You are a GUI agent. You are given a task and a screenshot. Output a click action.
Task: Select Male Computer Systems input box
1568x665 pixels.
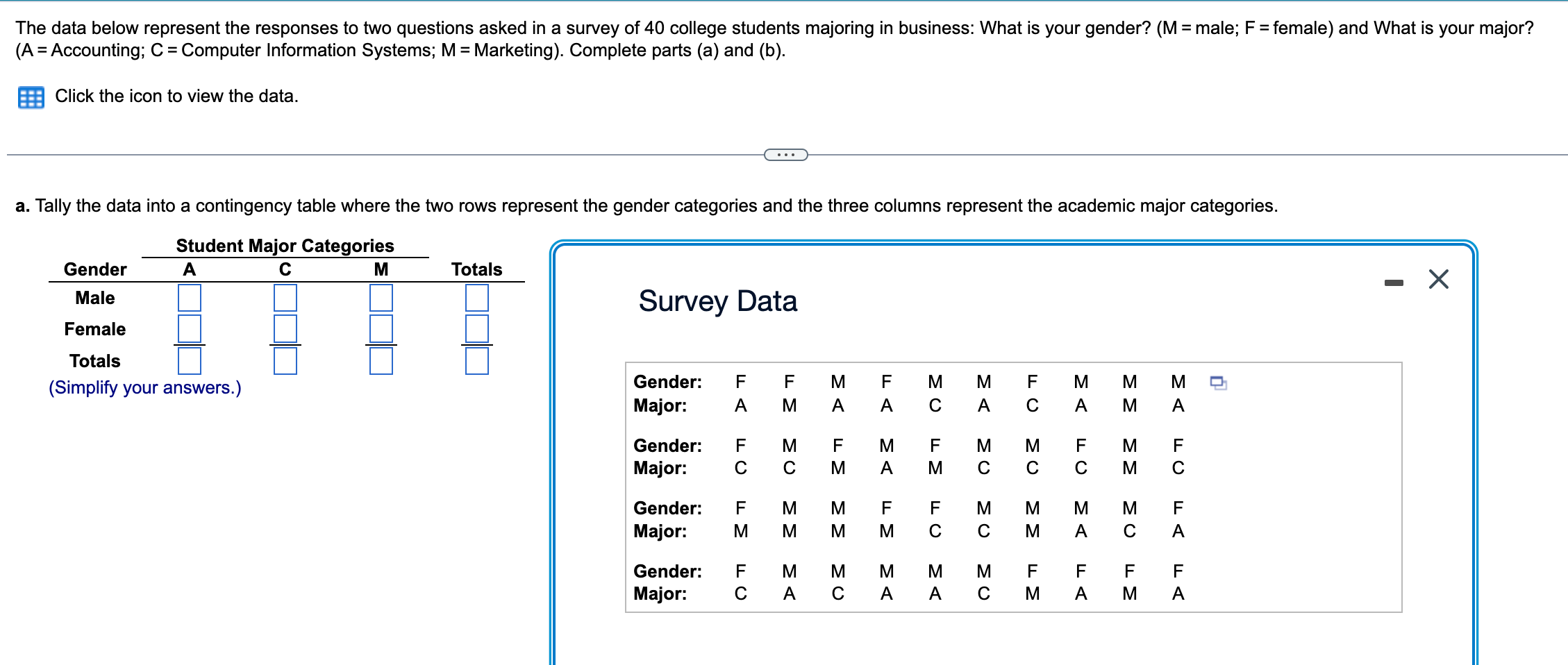coord(285,298)
